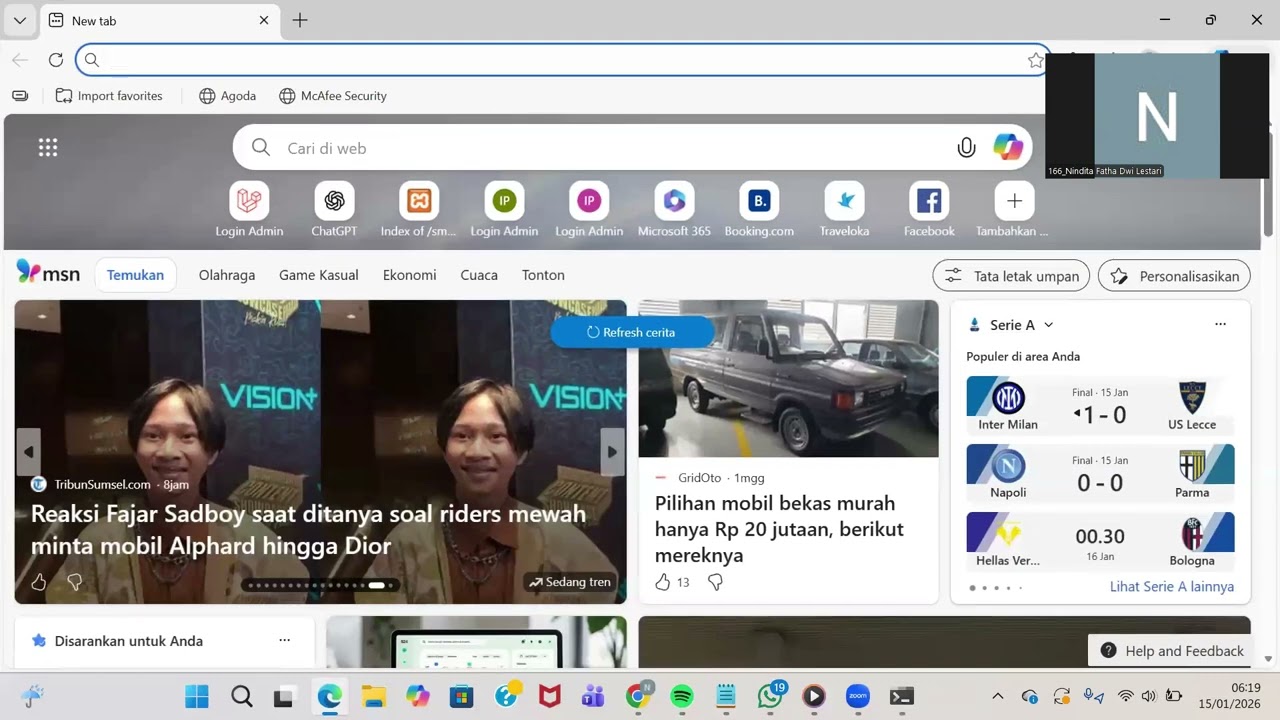
Task: Click the browser back arrow
Action: [x=20, y=60]
